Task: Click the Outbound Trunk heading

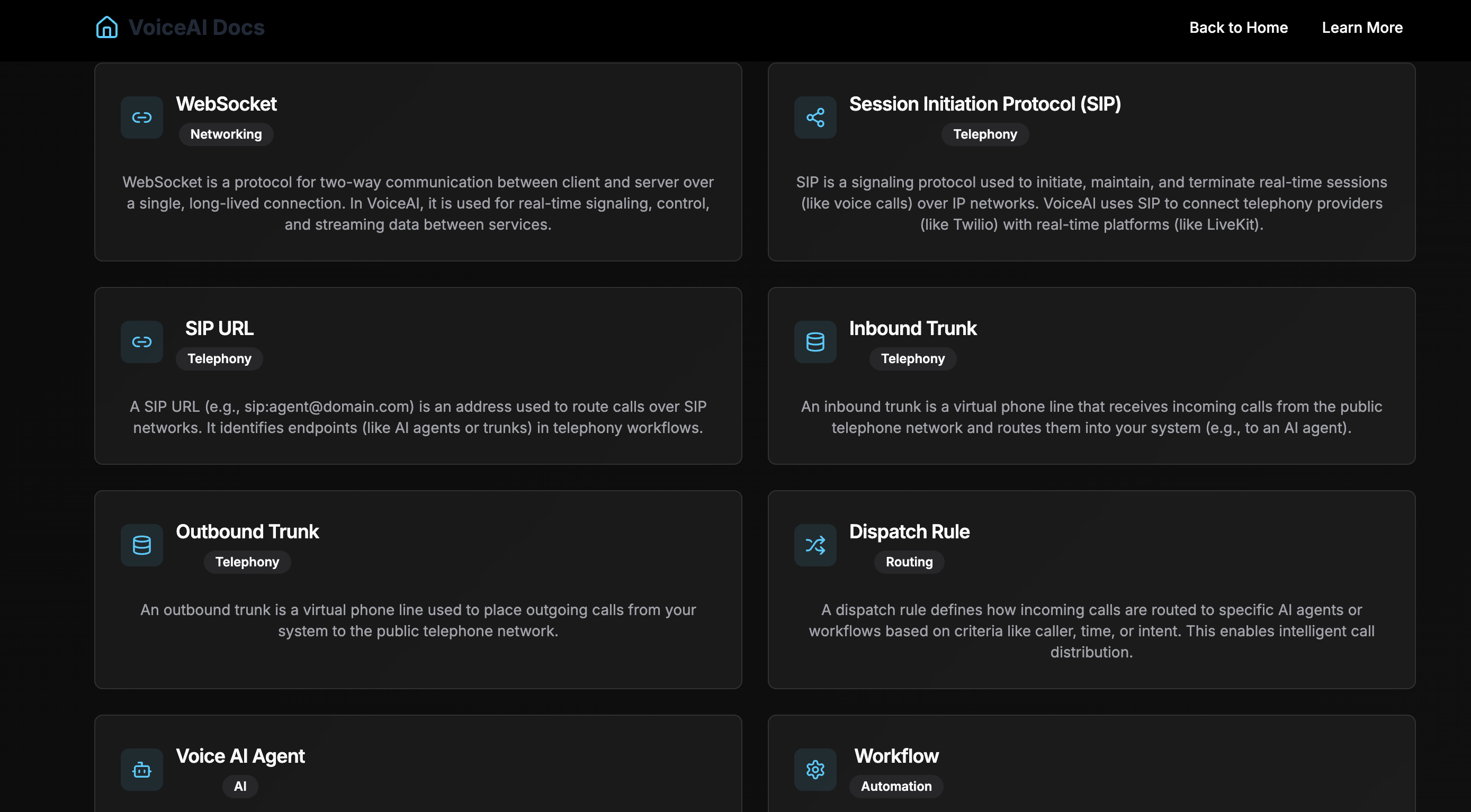Action: tap(247, 531)
